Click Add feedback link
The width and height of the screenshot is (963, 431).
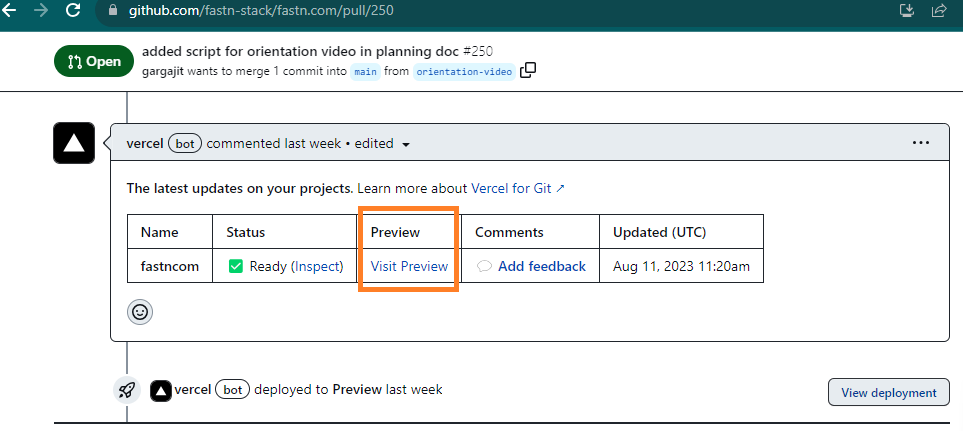coord(542,266)
